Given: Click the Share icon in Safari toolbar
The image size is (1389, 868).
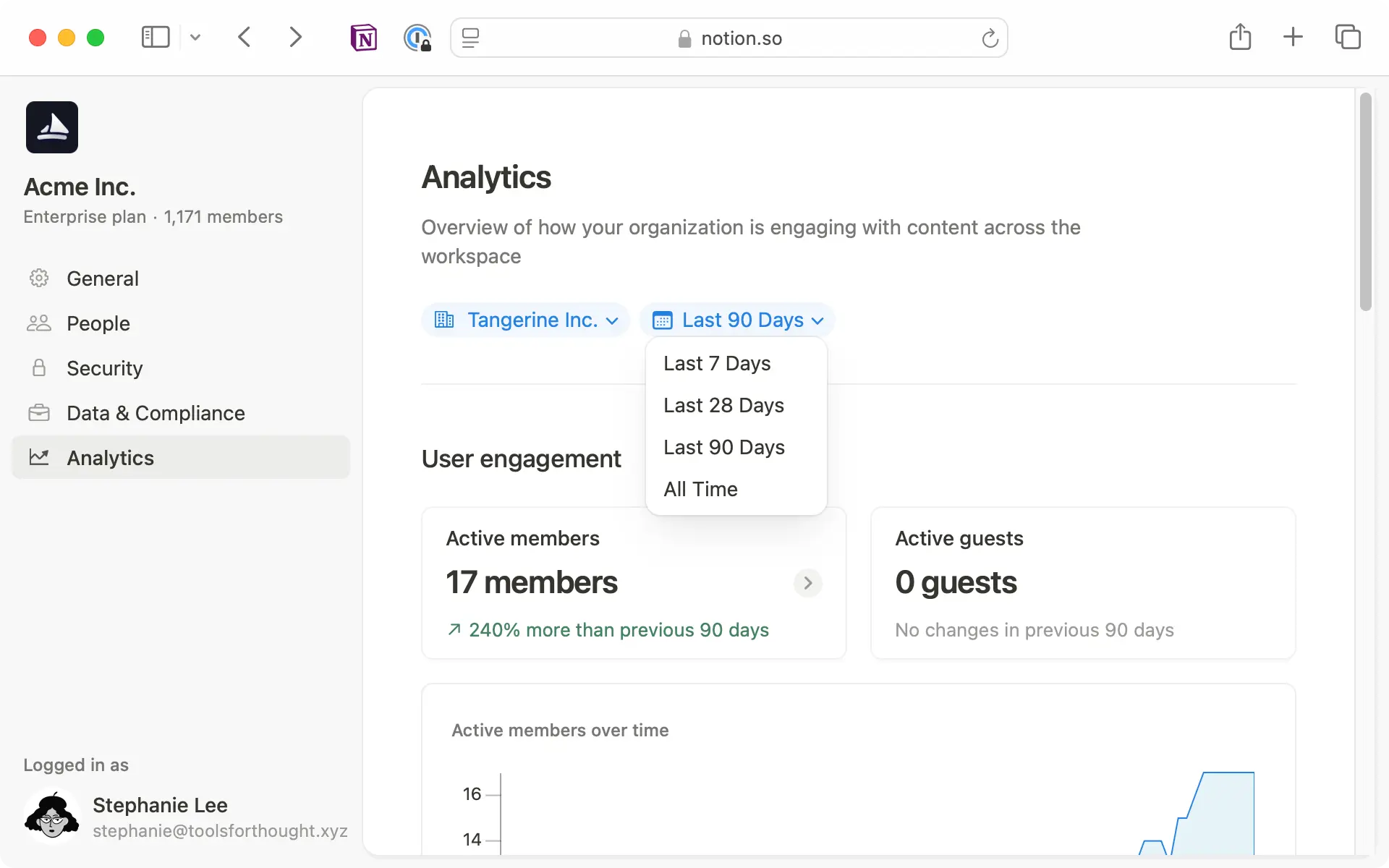Looking at the screenshot, I should (1240, 37).
